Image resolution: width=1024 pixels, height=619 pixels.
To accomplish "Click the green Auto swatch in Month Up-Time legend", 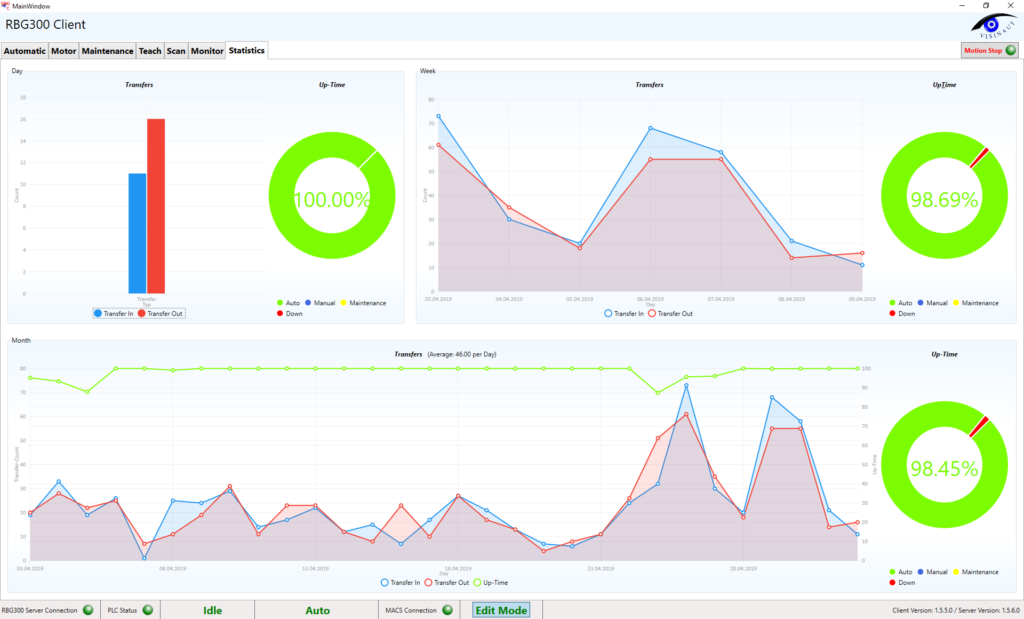I will pyautogui.click(x=892, y=572).
